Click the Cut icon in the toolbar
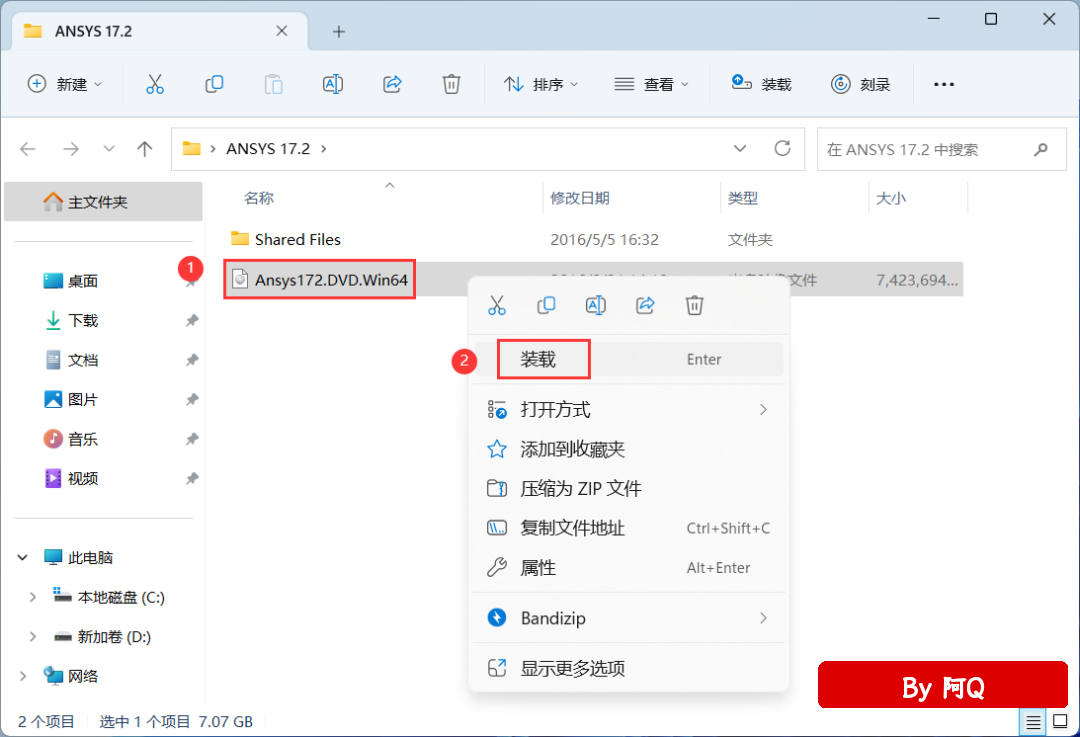 point(155,84)
